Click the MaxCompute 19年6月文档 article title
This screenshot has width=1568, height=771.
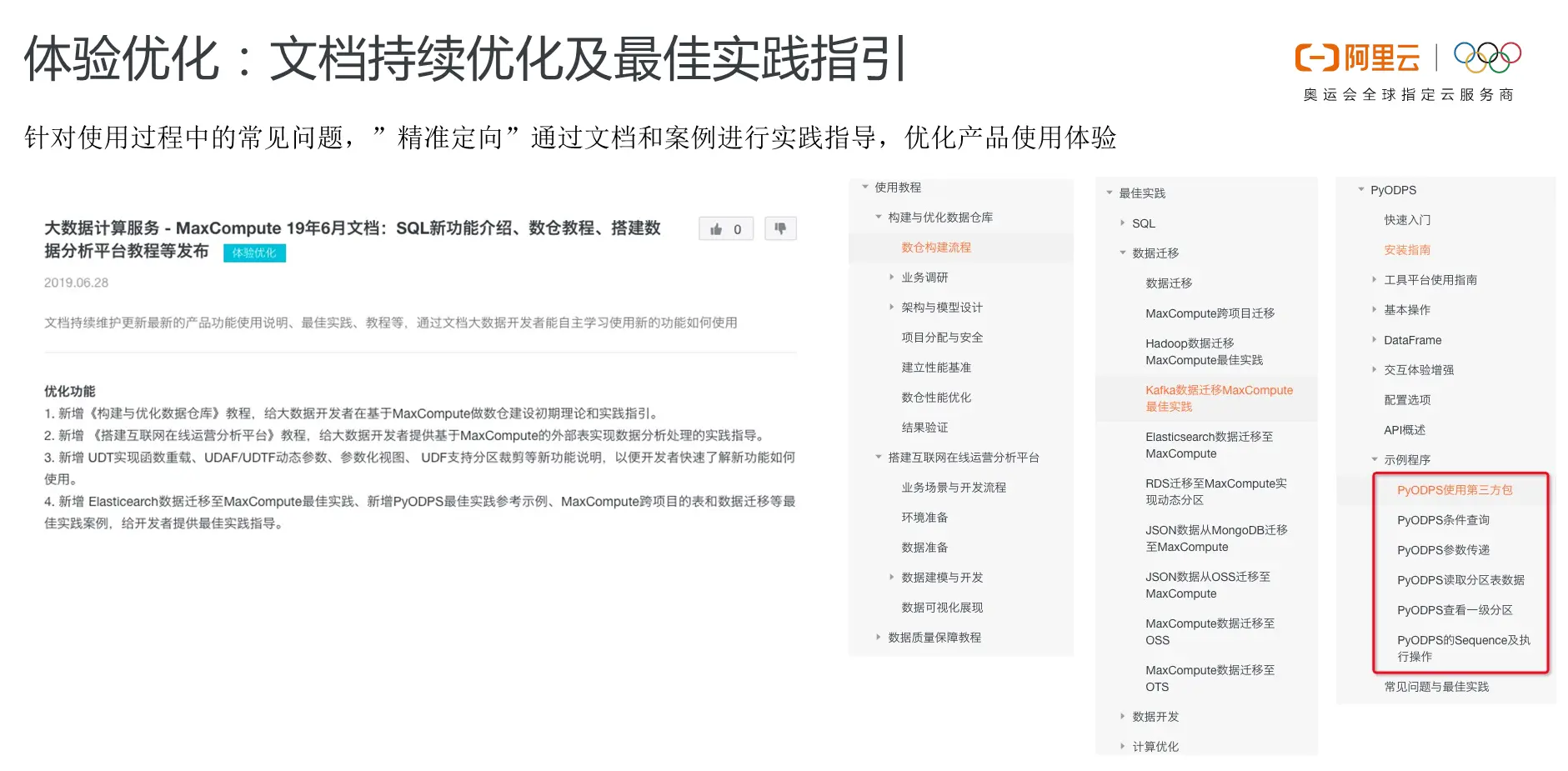[x=353, y=239]
